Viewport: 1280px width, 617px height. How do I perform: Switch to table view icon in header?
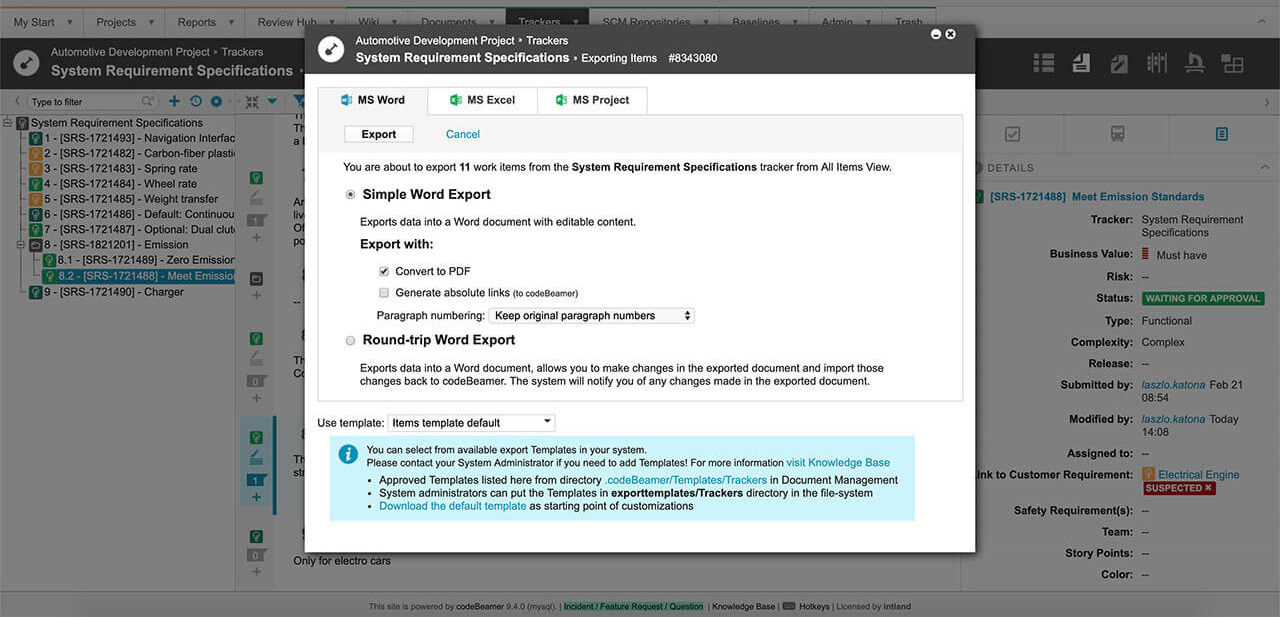[x=1043, y=63]
